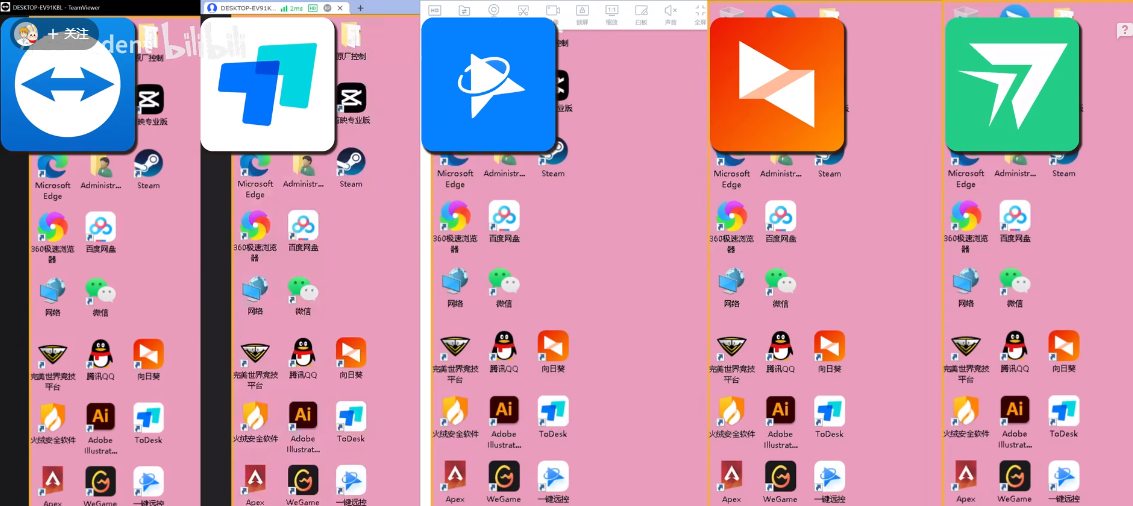Viewport: 1133px width, 506px height.
Task: Open the round settings icon on the session tab
Action: pyautogui.click(x=327, y=8)
